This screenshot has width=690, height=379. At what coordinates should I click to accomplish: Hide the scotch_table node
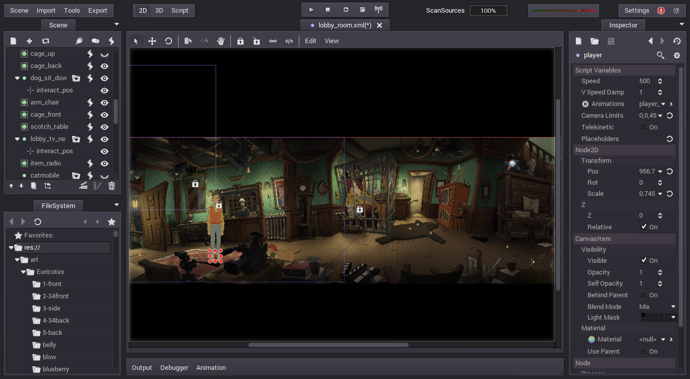pyautogui.click(x=104, y=127)
